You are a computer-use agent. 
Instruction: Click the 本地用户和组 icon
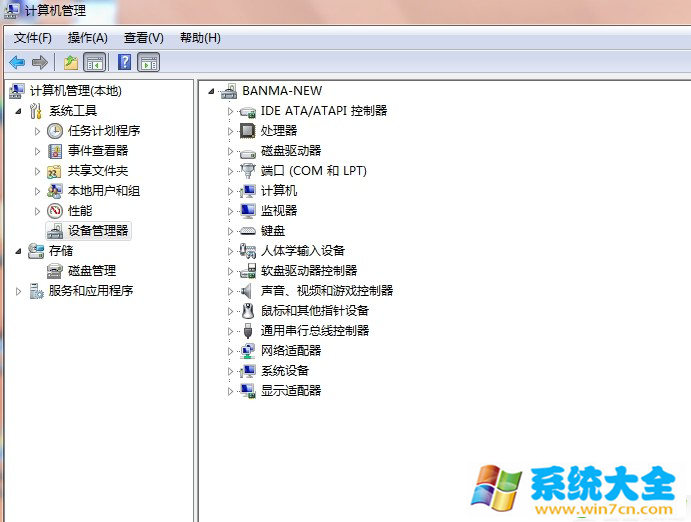coord(55,191)
